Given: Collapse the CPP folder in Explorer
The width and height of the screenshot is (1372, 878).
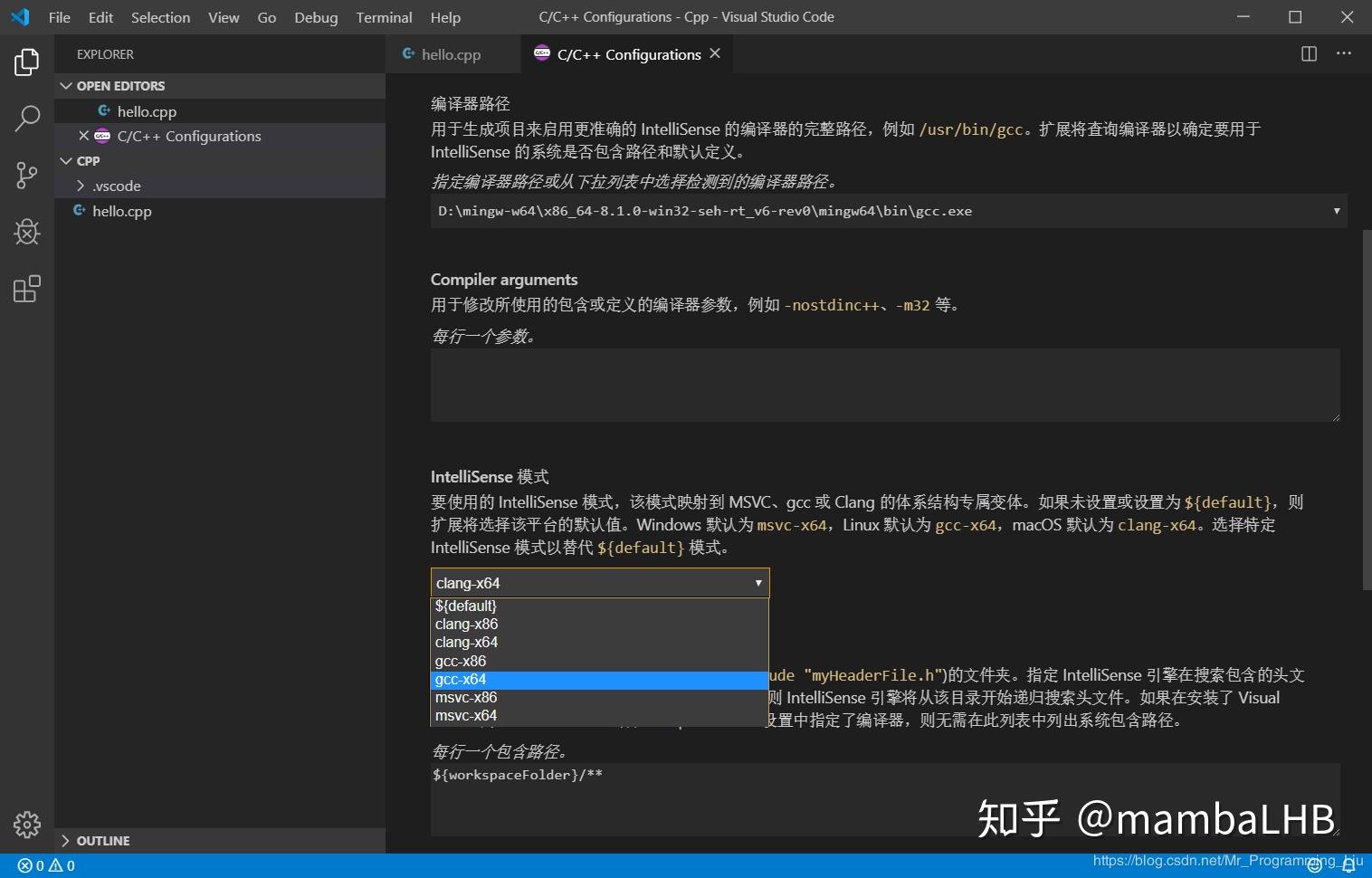Looking at the screenshot, I should 66,160.
